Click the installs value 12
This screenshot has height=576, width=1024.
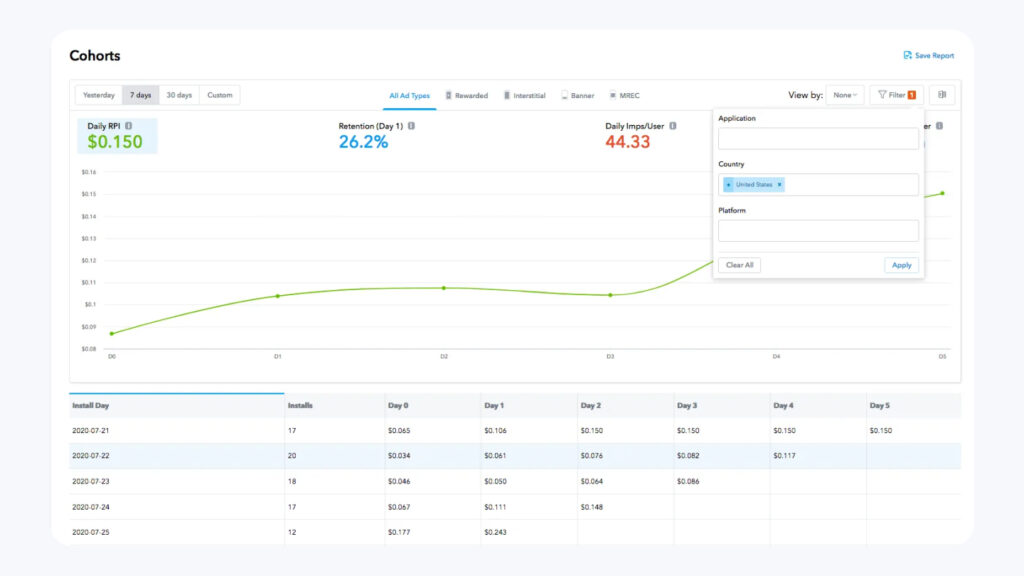pyautogui.click(x=292, y=532)
